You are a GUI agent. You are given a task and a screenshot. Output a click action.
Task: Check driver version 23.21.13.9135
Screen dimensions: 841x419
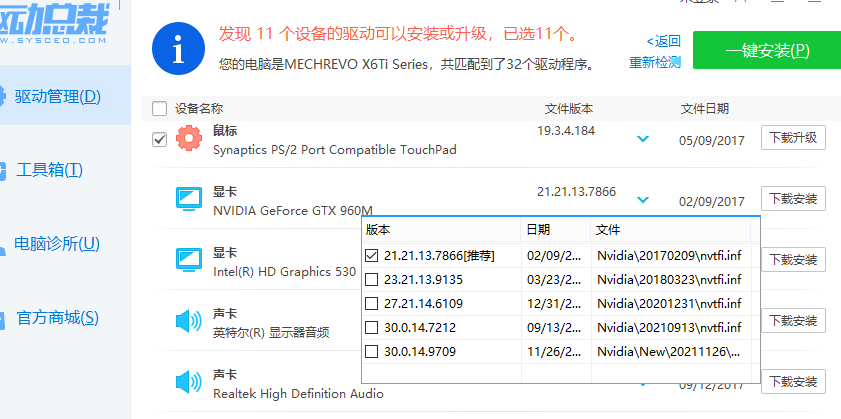[x=372, y=280]
